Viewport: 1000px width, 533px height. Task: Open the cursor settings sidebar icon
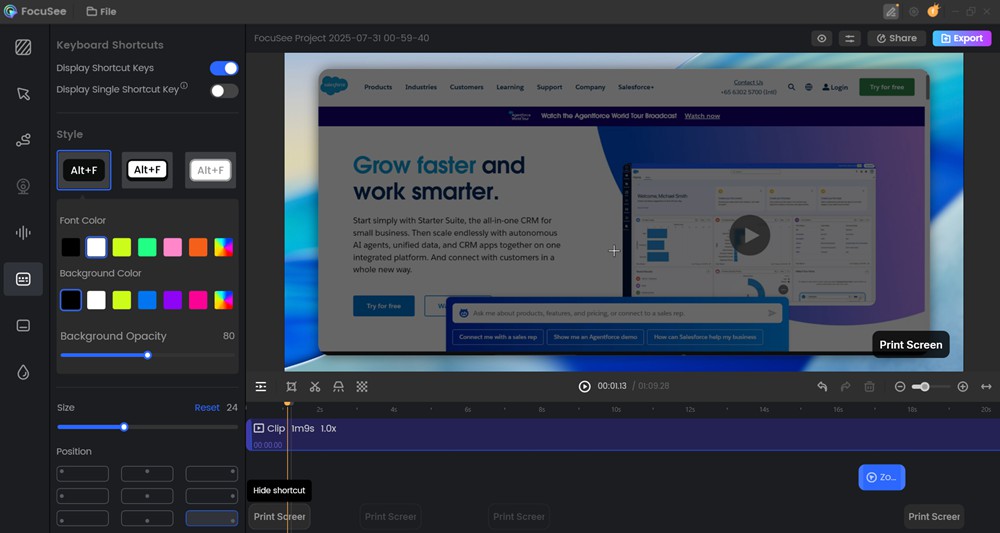point(23,94)
